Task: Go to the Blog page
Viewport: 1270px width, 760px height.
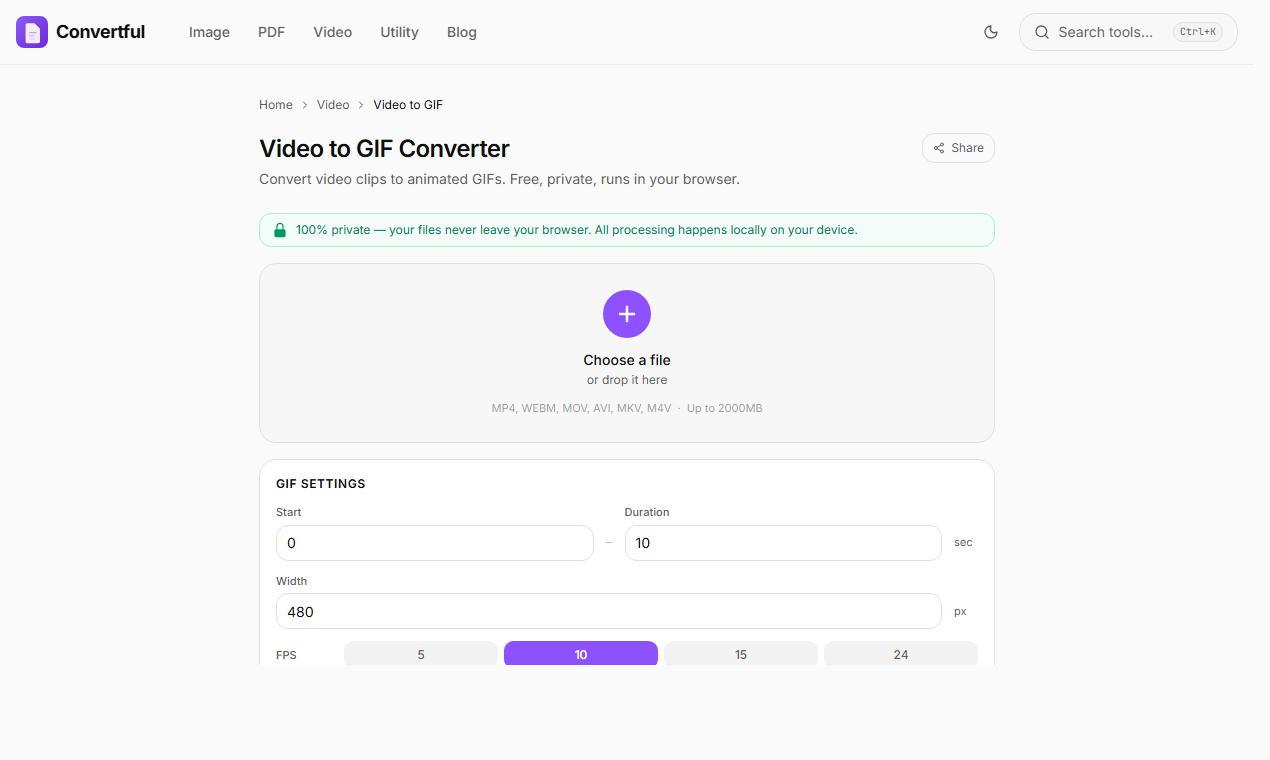Action: pyautogui.click(x=462, y=32)
